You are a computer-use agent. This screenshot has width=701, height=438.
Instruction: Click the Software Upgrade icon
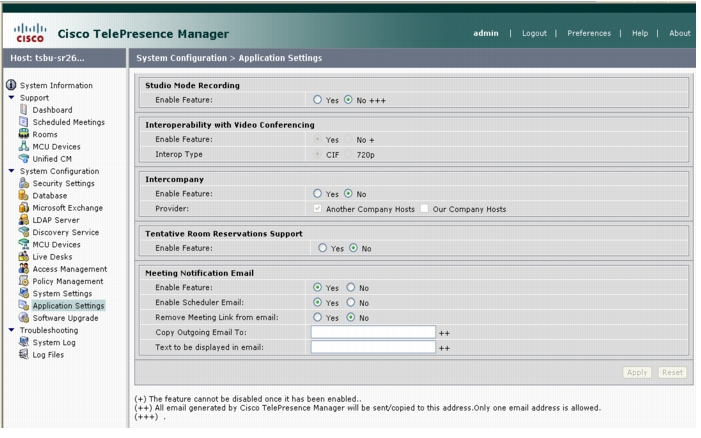[x=24, y=317]
